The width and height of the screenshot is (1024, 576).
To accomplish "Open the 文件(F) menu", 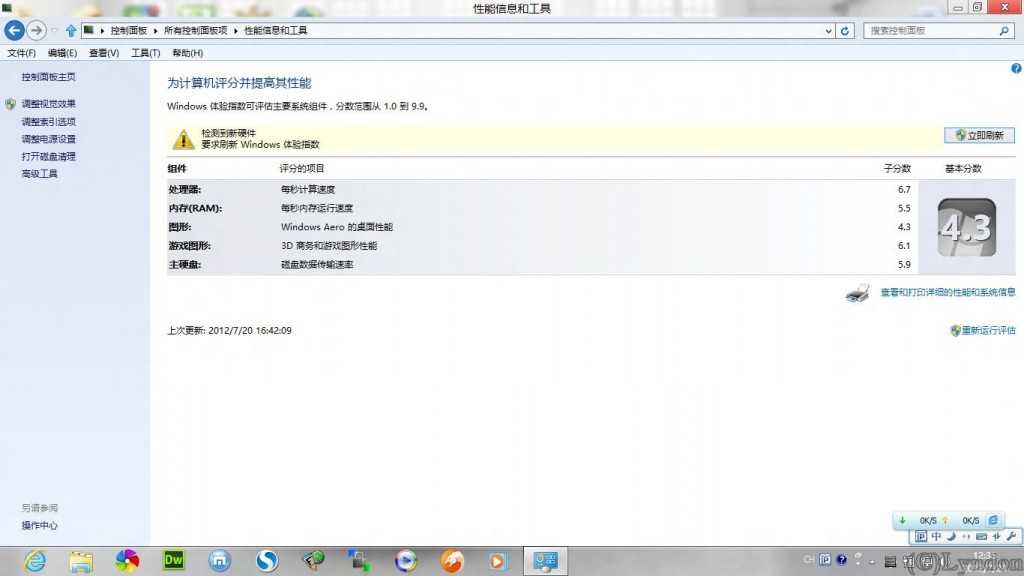I will 22,53.
